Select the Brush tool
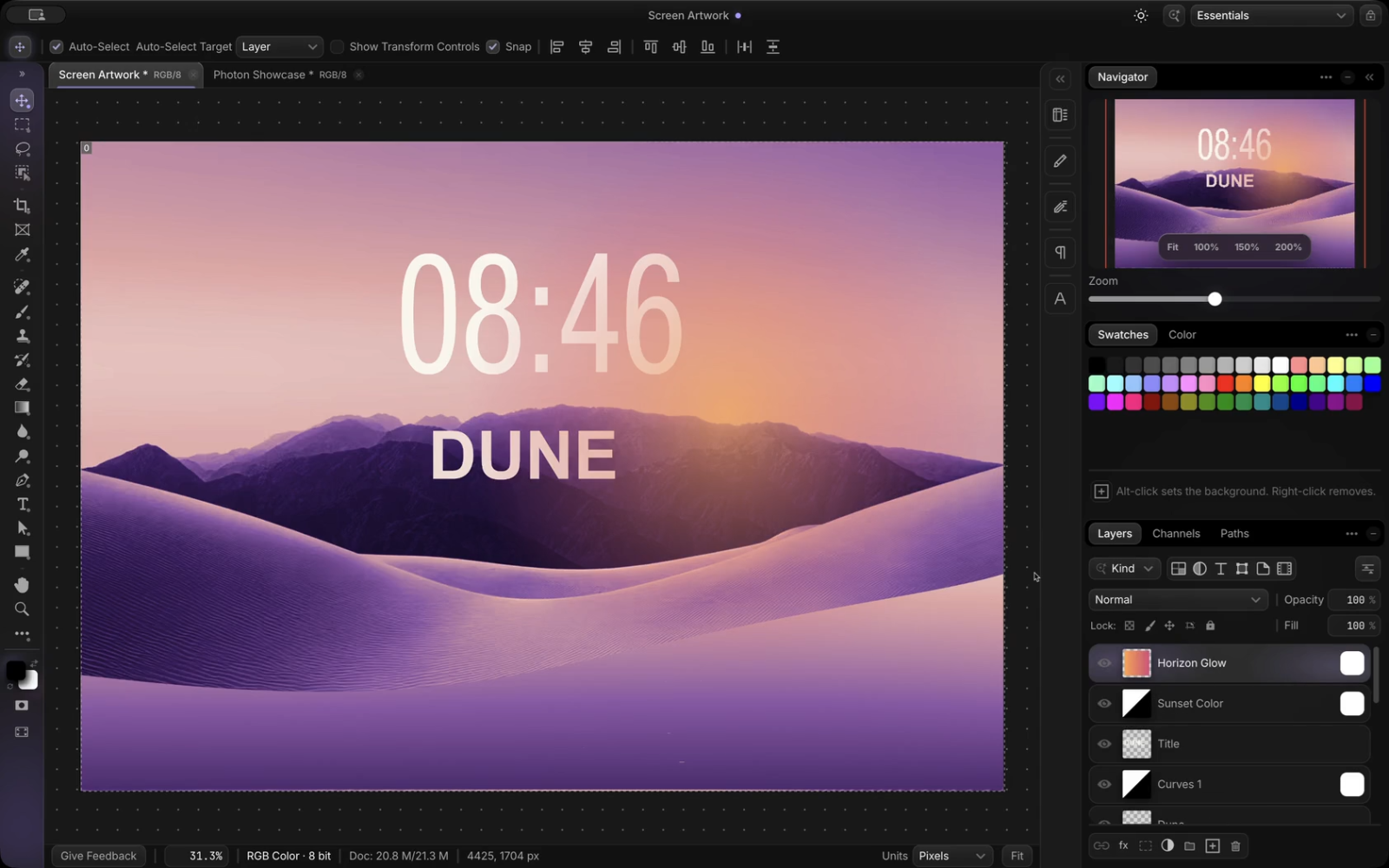Screen dimensions: 1389x868 click(x=22, y=312)
